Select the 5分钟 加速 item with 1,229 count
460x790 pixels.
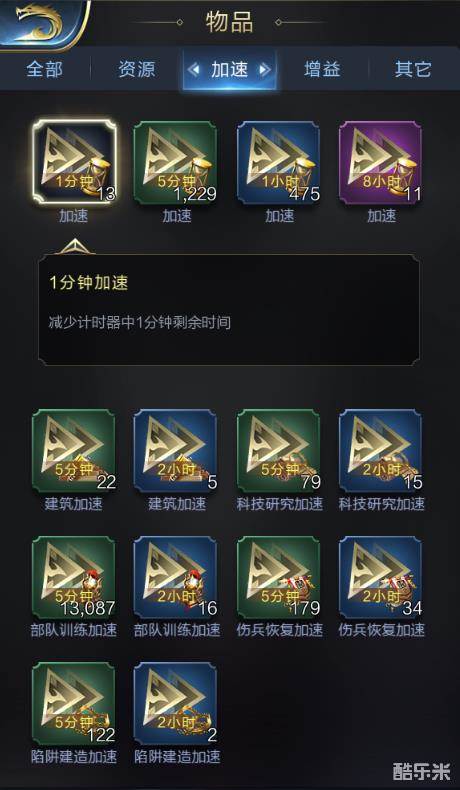[175, 162]
